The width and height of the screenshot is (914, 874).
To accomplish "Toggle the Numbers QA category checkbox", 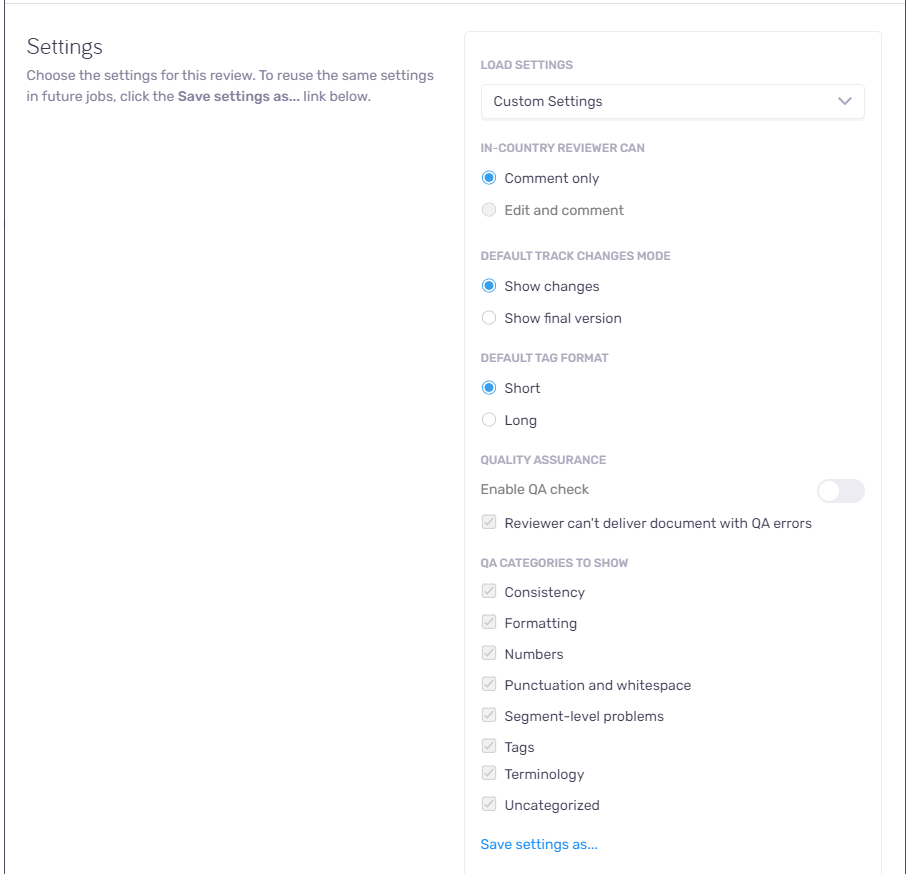I will (x=489, y=653).
